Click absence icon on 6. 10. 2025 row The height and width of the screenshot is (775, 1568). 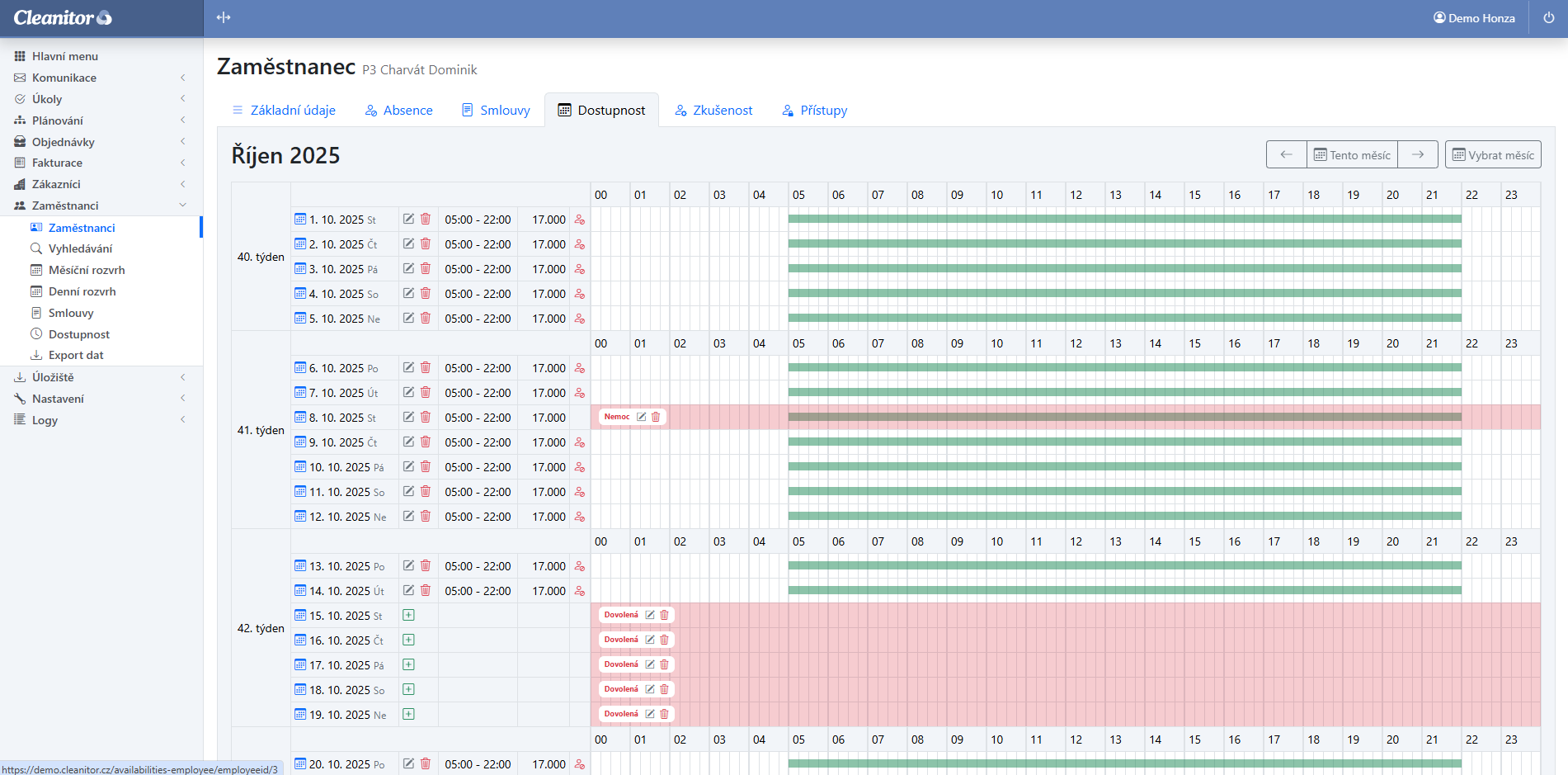coord(580,368)
